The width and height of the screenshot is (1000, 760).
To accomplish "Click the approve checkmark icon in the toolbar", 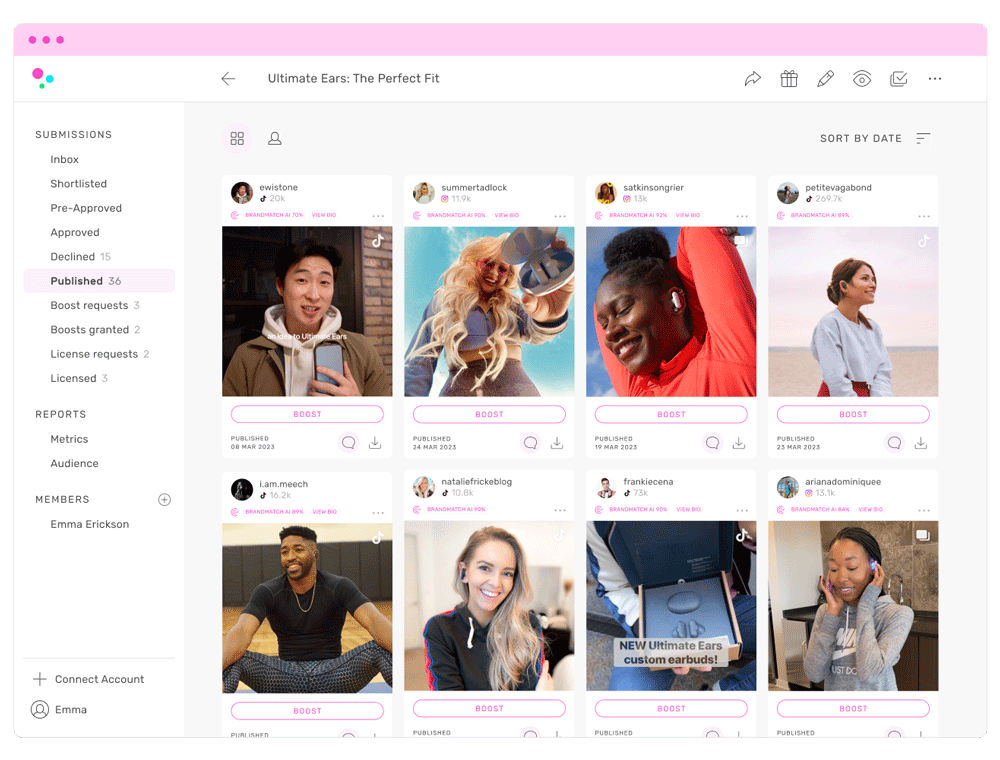I will point(898,78).
